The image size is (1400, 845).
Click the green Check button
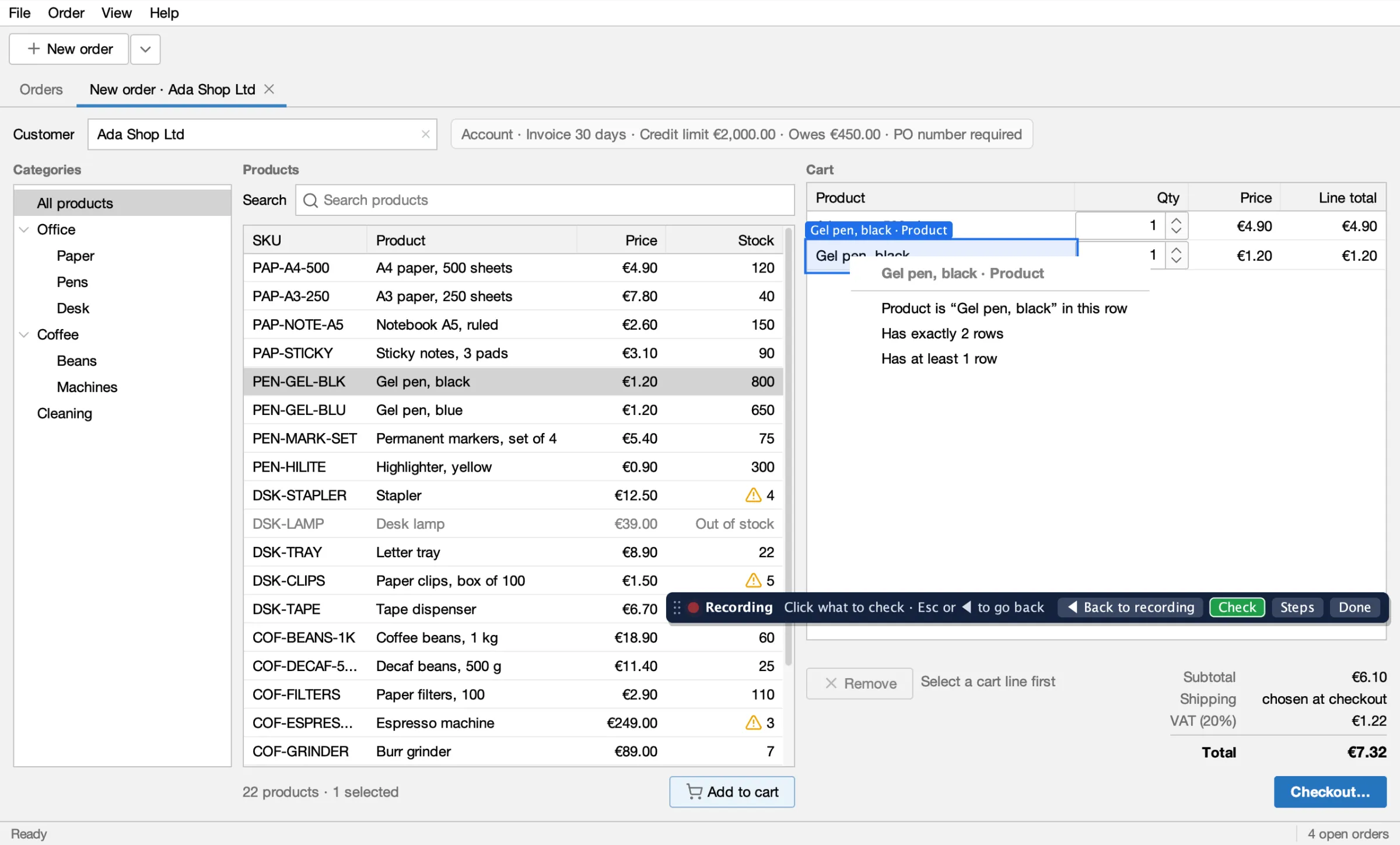tap(1237, 607)
